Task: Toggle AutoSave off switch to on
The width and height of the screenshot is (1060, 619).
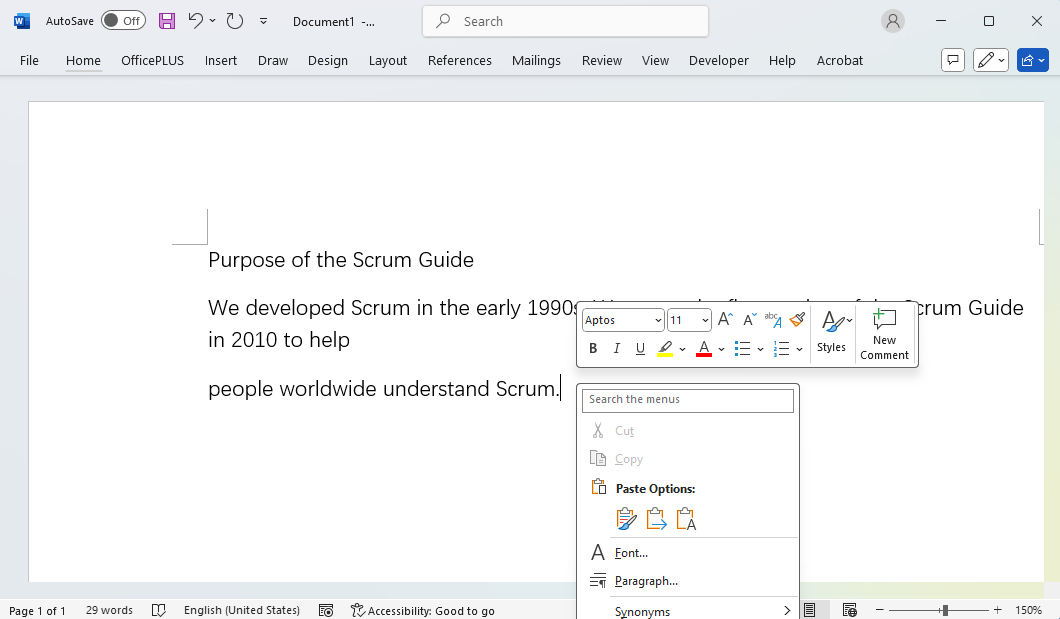Action: pyautogui.click(x=122, y=20)
